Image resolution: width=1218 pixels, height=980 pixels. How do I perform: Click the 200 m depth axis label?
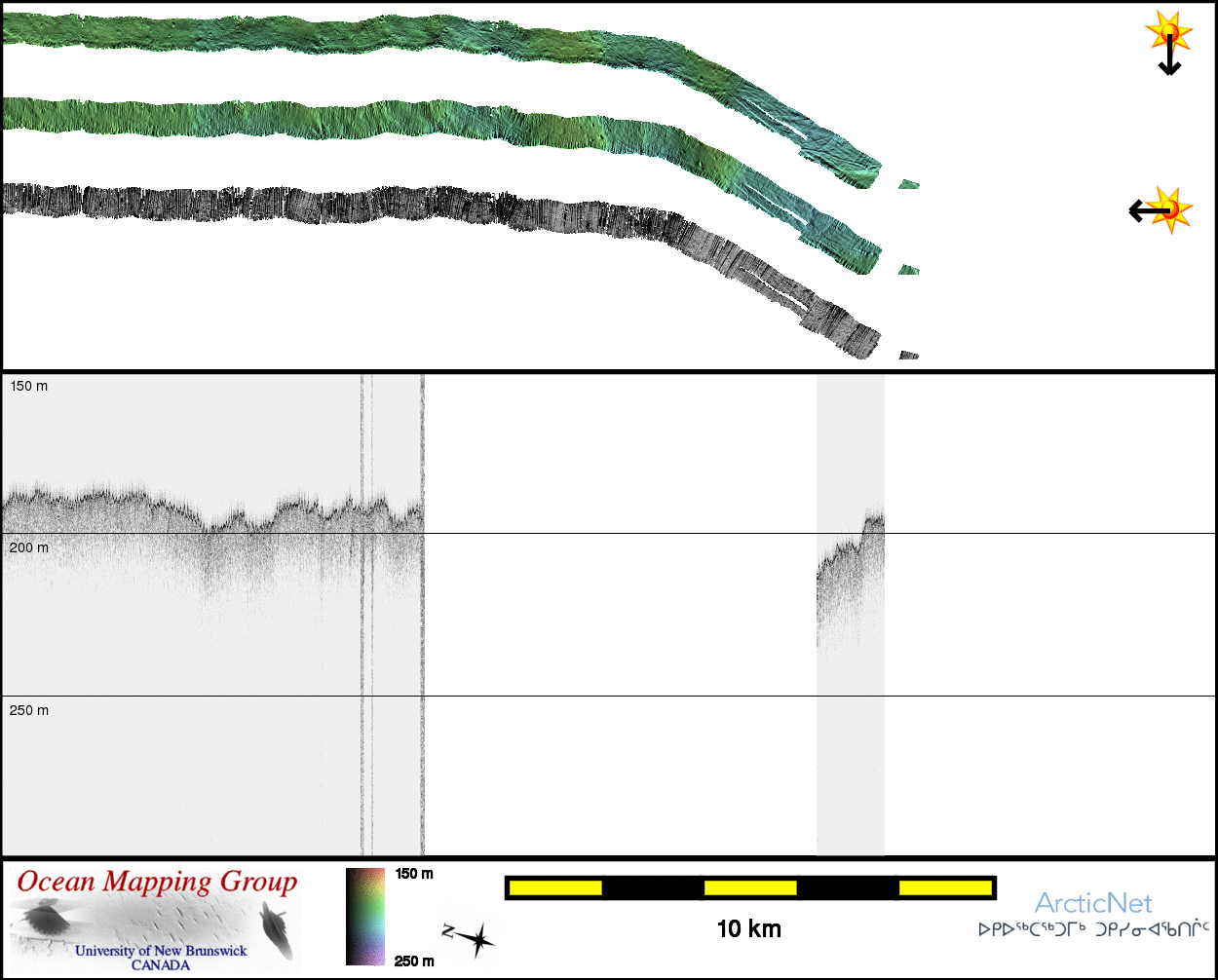tap(28, 548)
